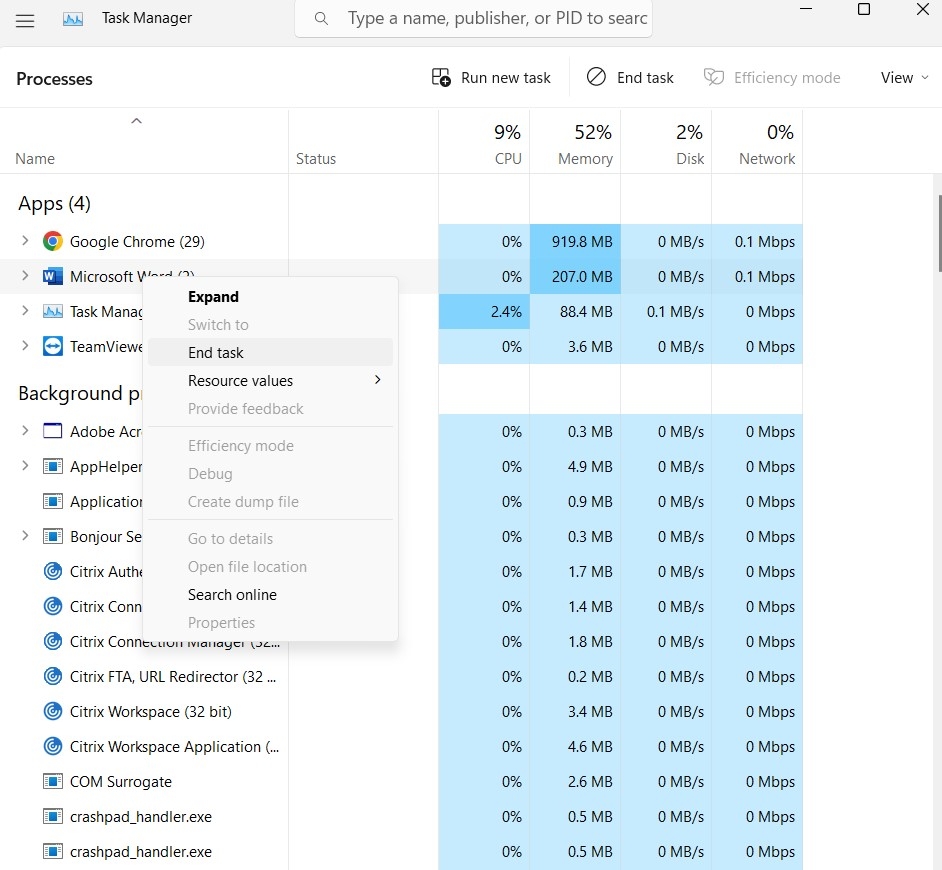Click the COM Surrogate icon
The image size is (942, 870).
(x=53, y=781)
